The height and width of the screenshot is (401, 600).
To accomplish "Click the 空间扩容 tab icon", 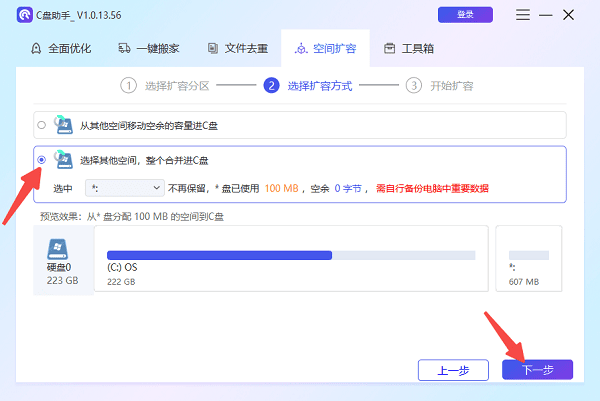I will pyautogui.click(x=301, y=49).
